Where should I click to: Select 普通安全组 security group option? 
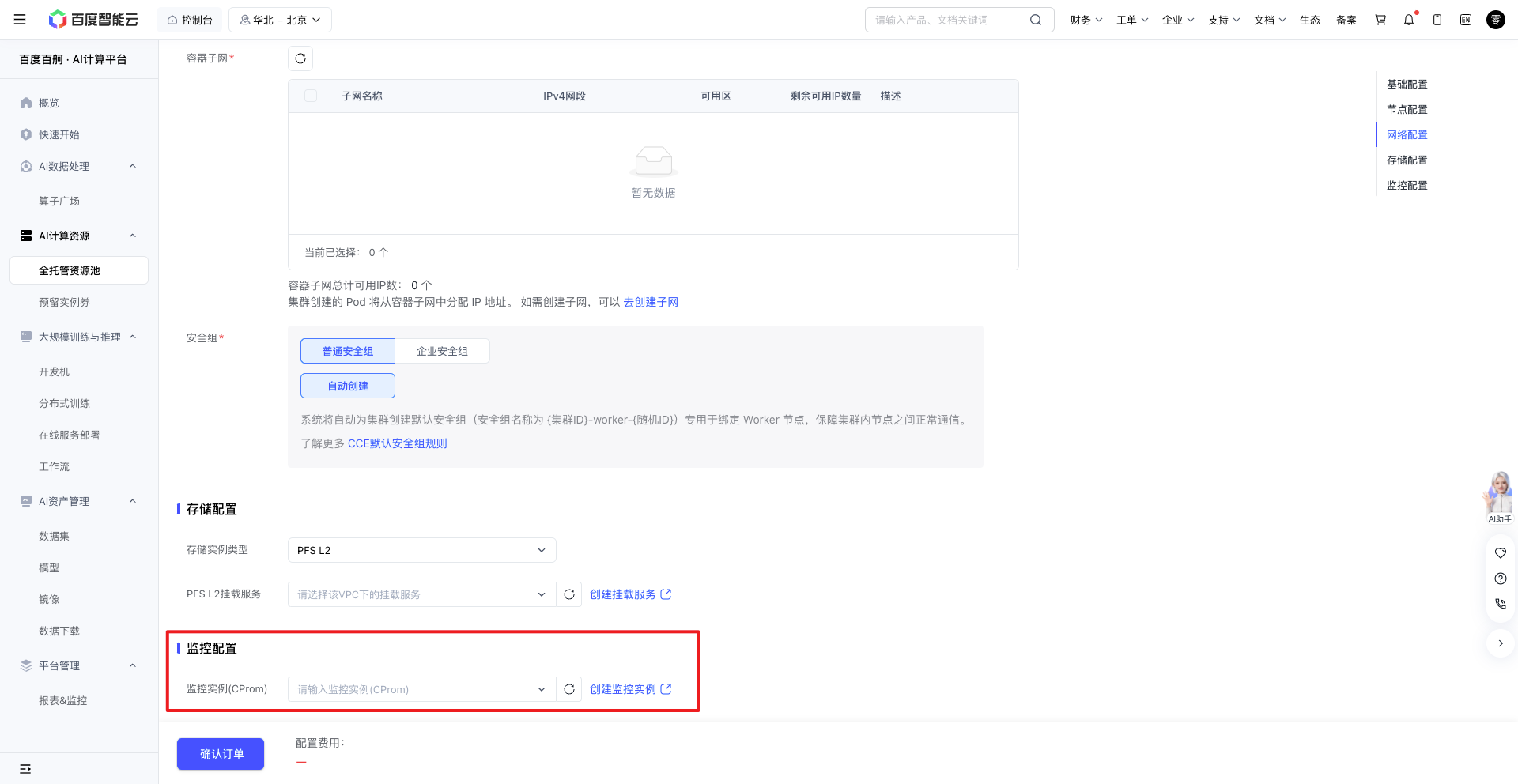coord(348,351)
